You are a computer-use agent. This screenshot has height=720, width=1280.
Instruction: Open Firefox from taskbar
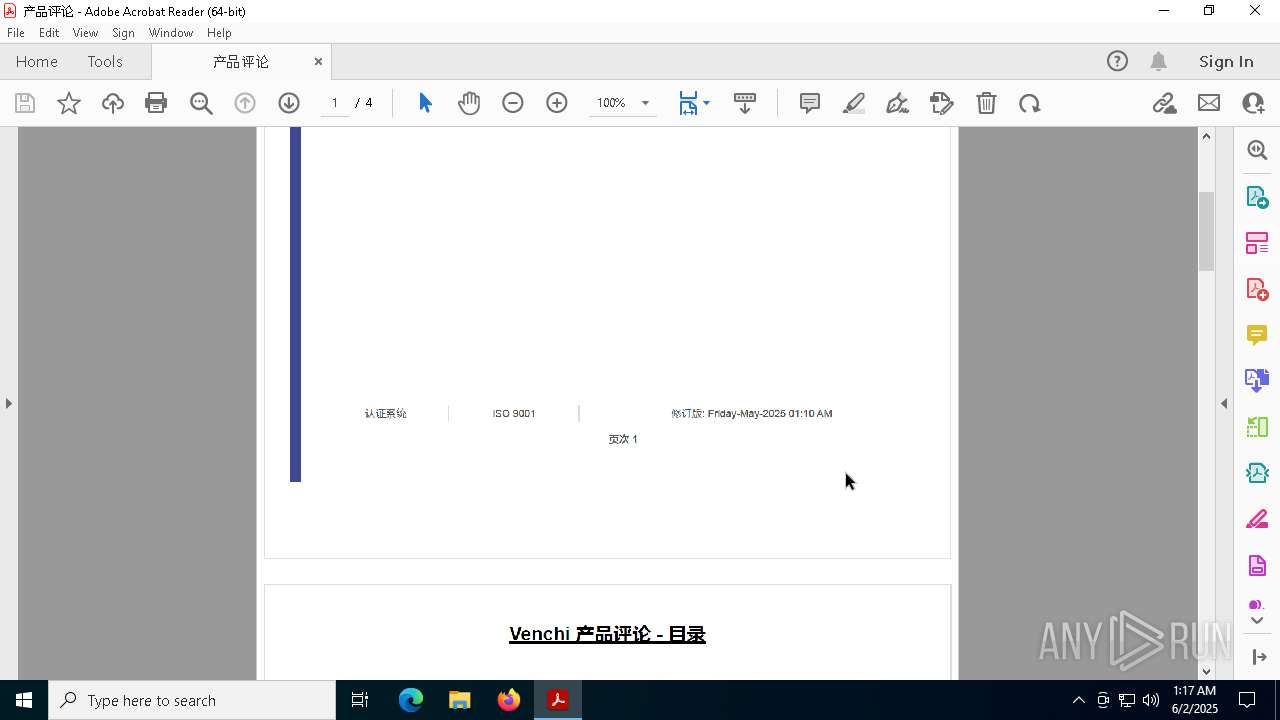(509, 700)
